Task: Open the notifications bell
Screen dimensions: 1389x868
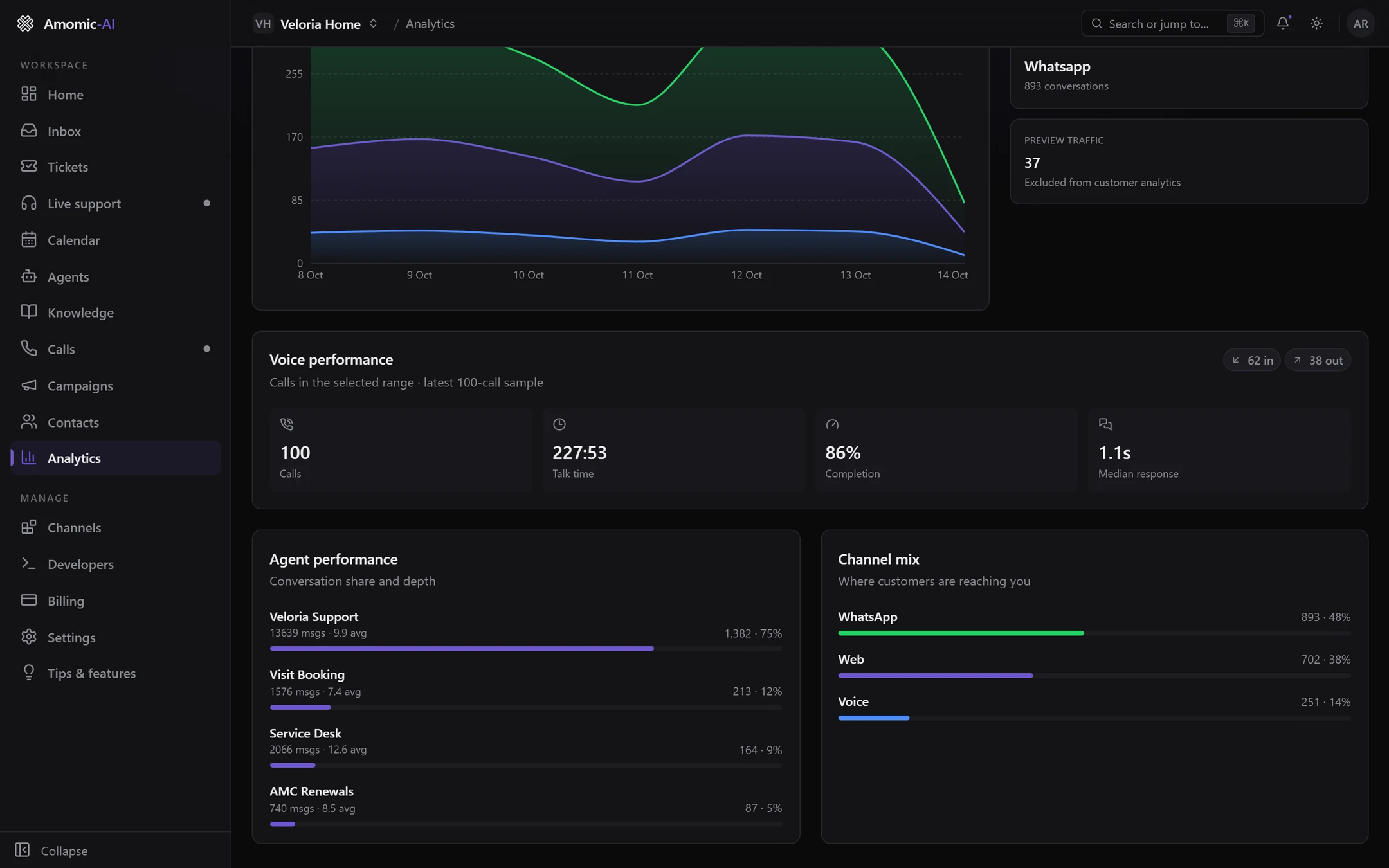Action: tap(1283, 23)
